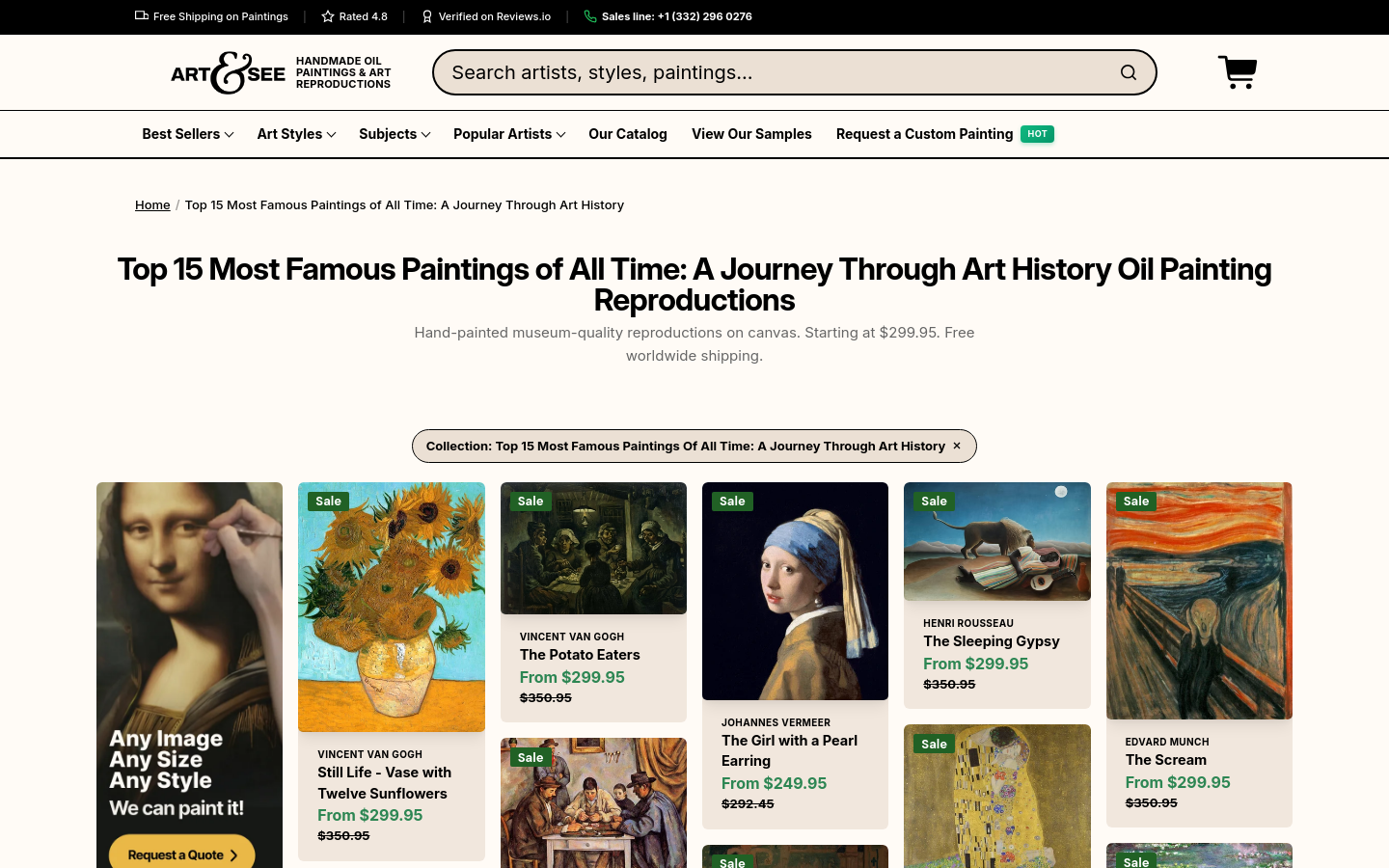The image size is (1389, 868).
Task: Open the Vase with Twelve Sunflowers thumbnail
Action: pos(392,607)
